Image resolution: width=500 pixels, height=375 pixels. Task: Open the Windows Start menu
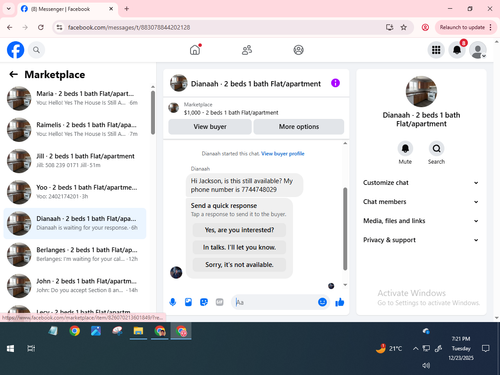pyautogui.click(x=10, y=349)
